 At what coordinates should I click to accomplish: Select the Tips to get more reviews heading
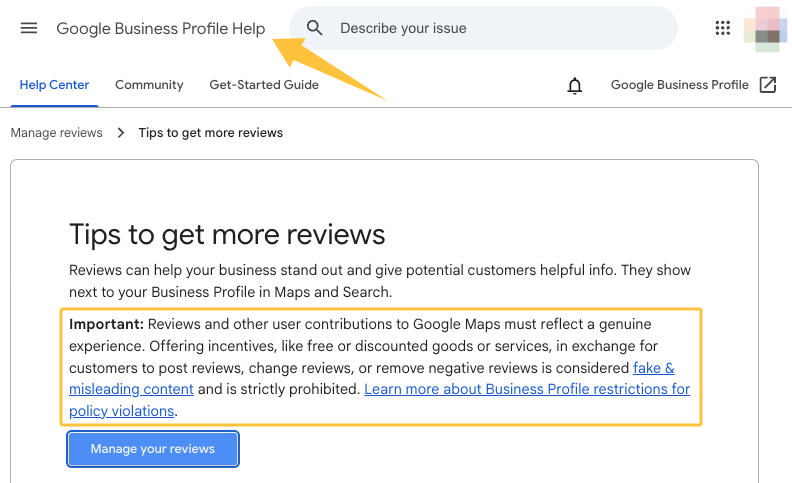click(227, 235)
